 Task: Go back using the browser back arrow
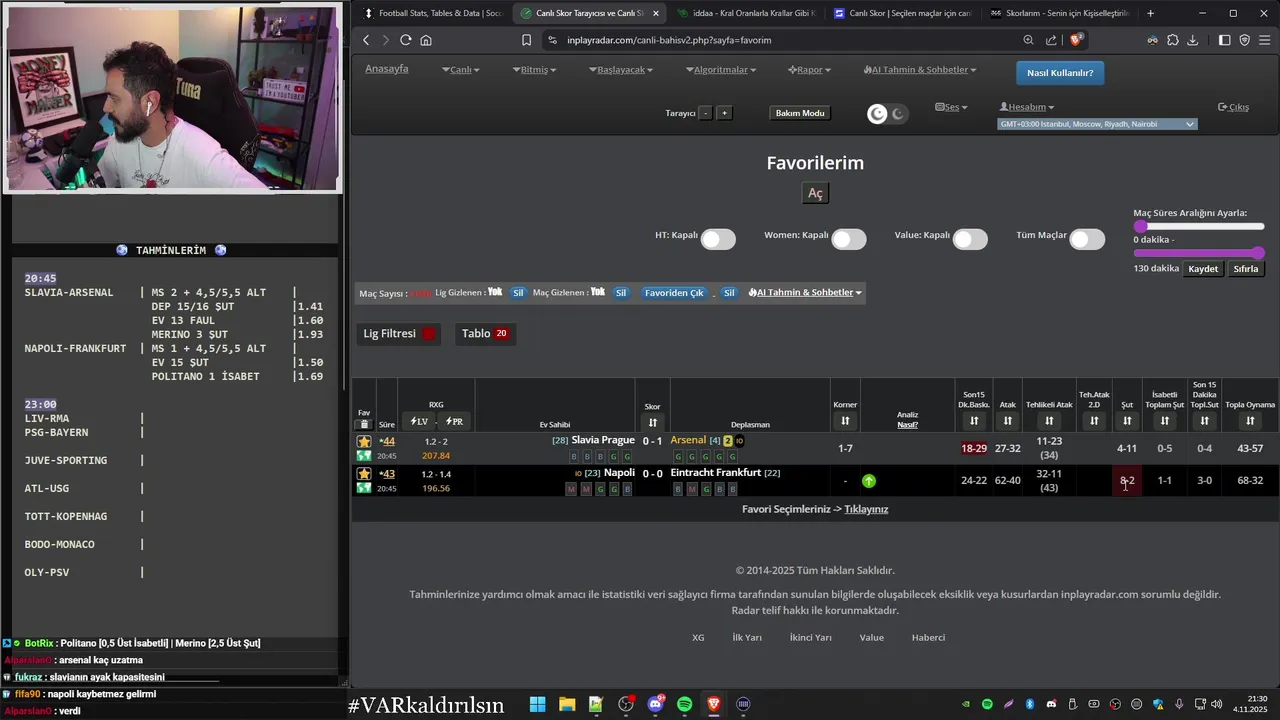click(366, 40)
